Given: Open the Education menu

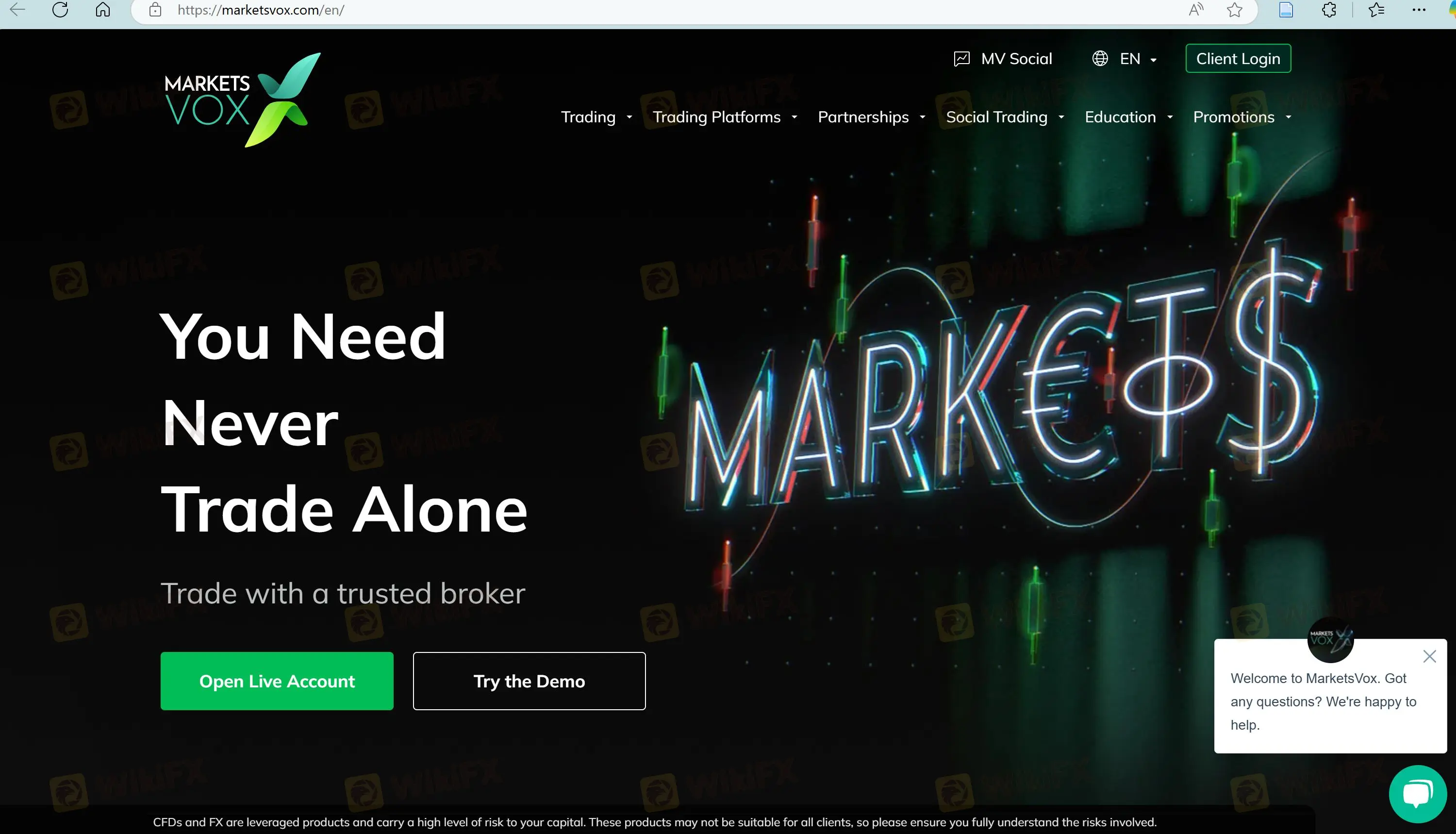Looking at the screenshot, I should pos(1120,117).
